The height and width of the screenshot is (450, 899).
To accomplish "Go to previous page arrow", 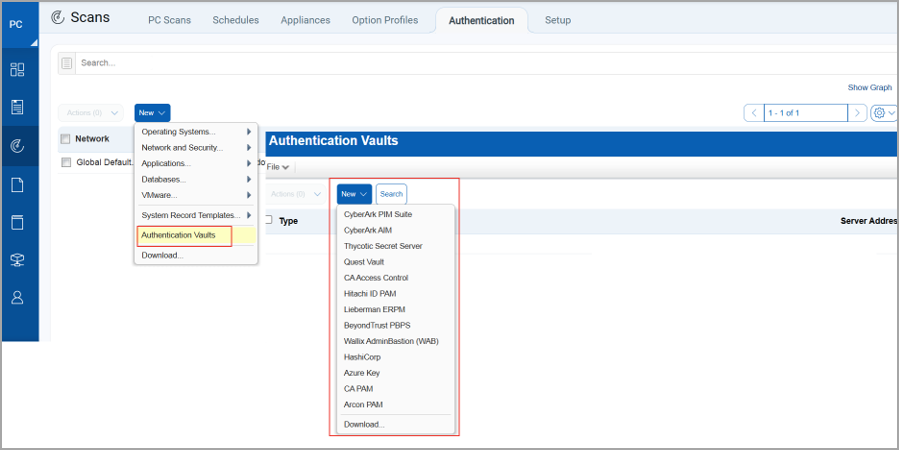I will pos(754,113).
